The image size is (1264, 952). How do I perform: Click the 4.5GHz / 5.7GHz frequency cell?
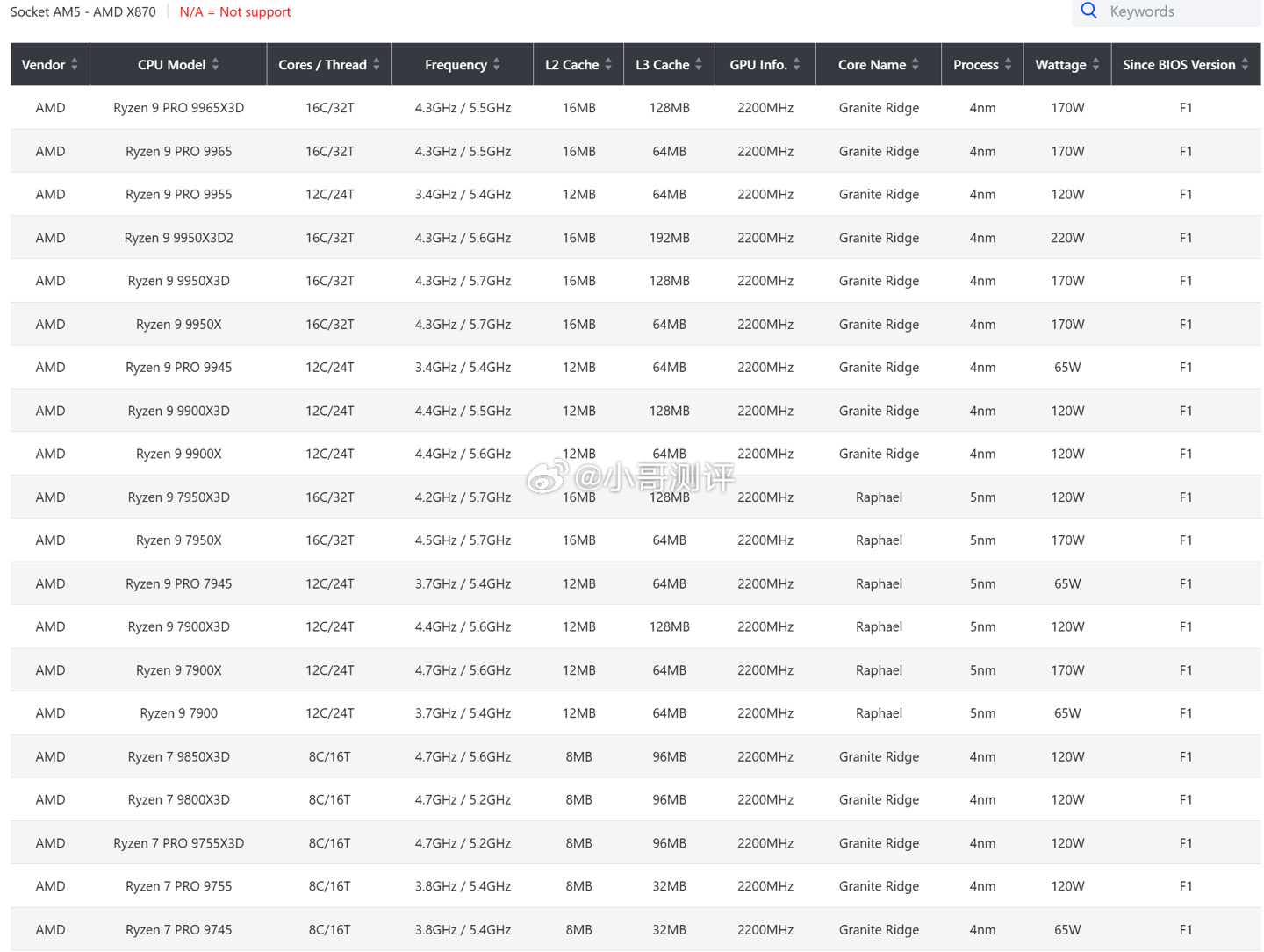463,540
